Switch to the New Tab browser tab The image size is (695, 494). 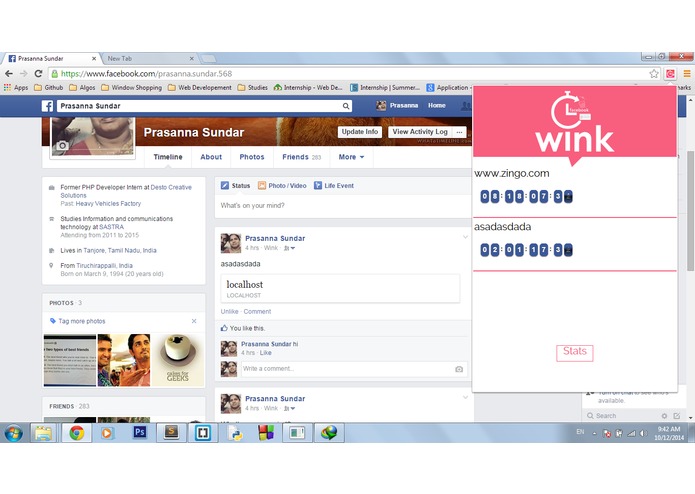pos(151,58)
